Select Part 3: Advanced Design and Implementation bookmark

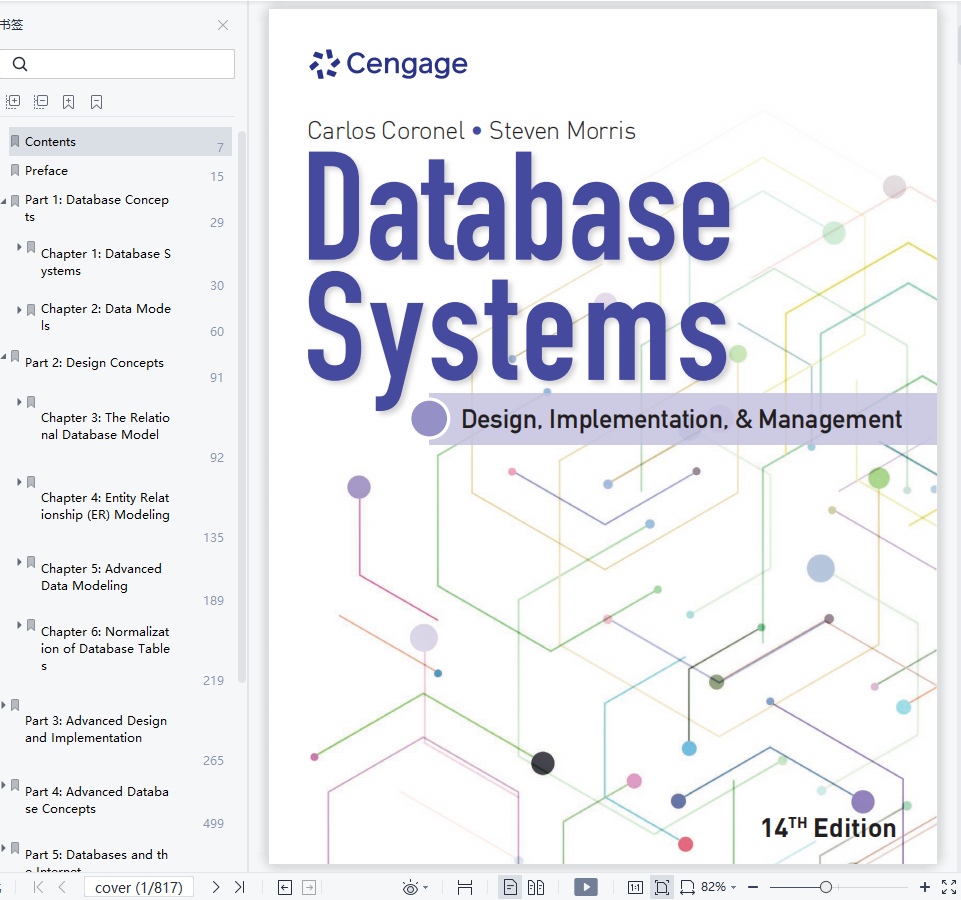pos(96,730)
